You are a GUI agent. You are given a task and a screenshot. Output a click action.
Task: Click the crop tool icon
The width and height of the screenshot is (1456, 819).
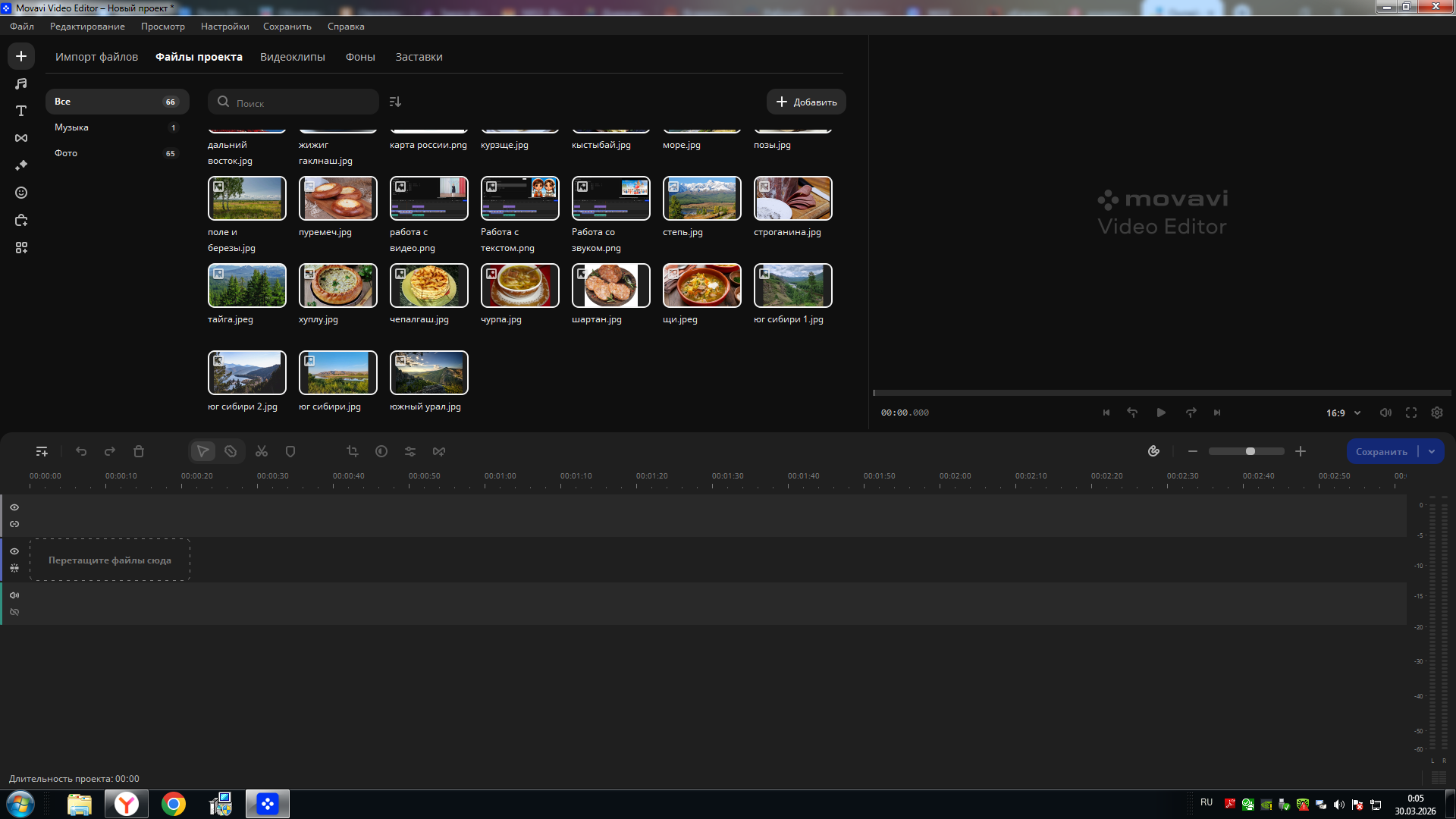click(x=353, y=451)
